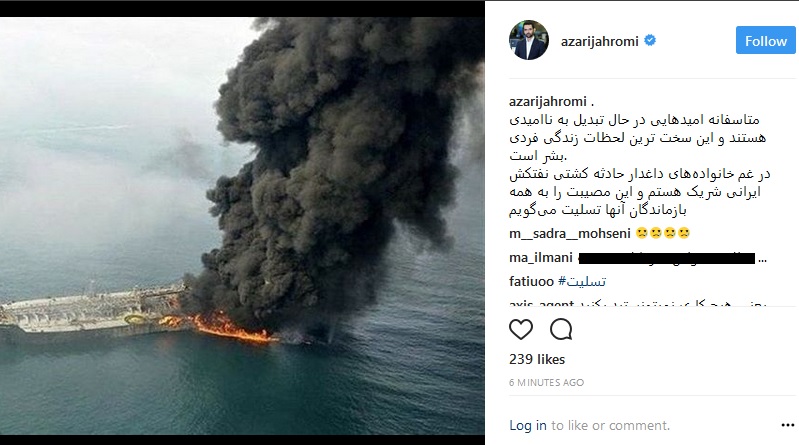Image resolution: width=799 pixels, height=445 pixels.
Task: Open azarijahromi username in header
Action: (600, 41)
